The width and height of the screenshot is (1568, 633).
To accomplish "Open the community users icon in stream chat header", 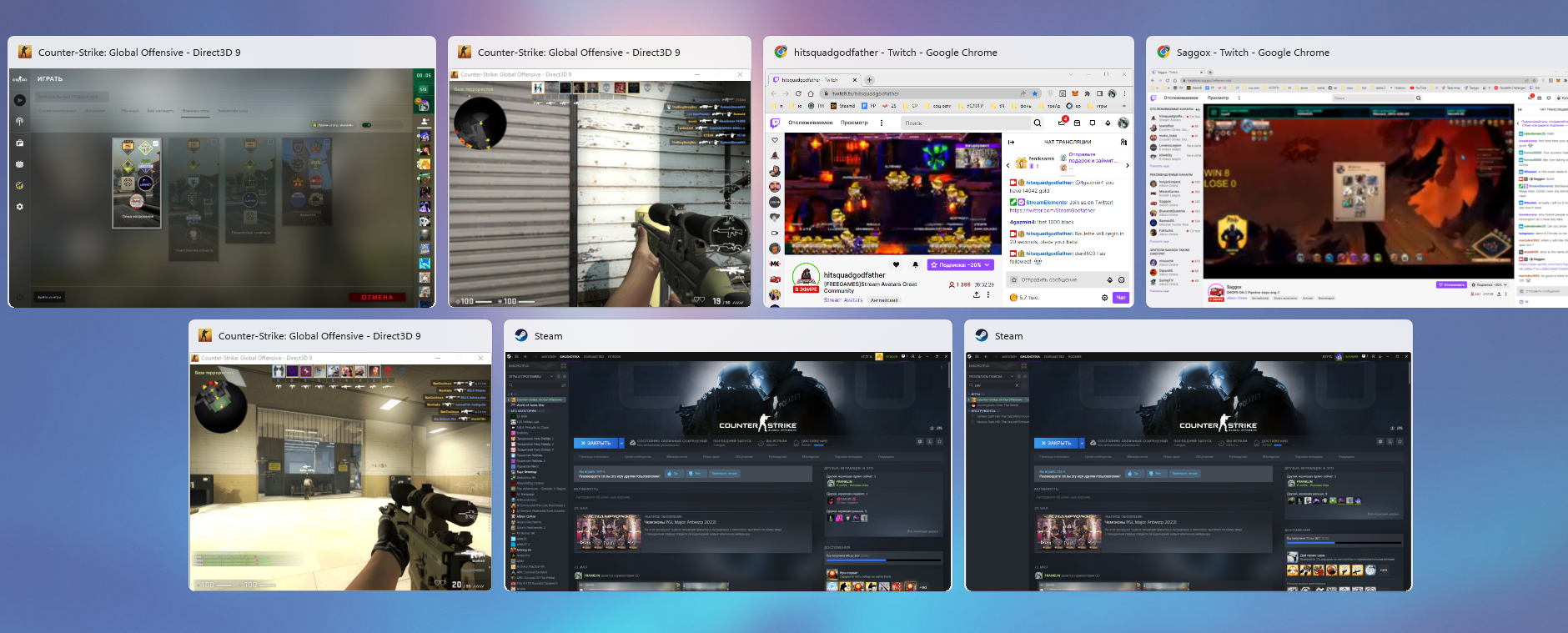I will coord(1123,142).
